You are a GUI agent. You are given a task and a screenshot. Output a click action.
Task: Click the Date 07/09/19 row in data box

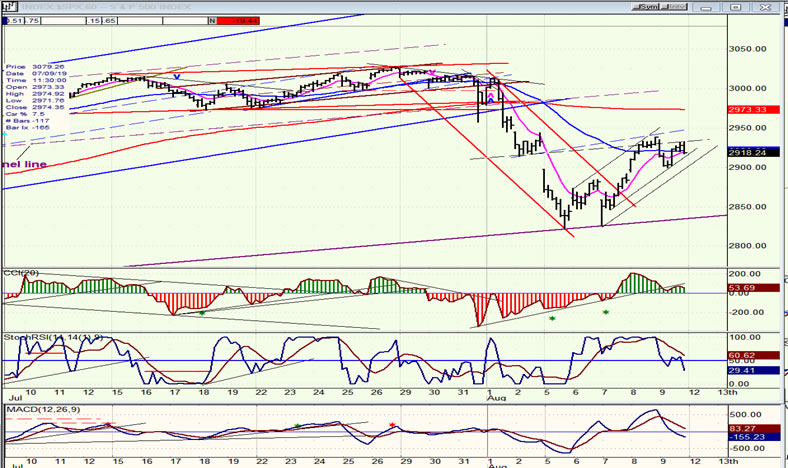pos(35,73)
